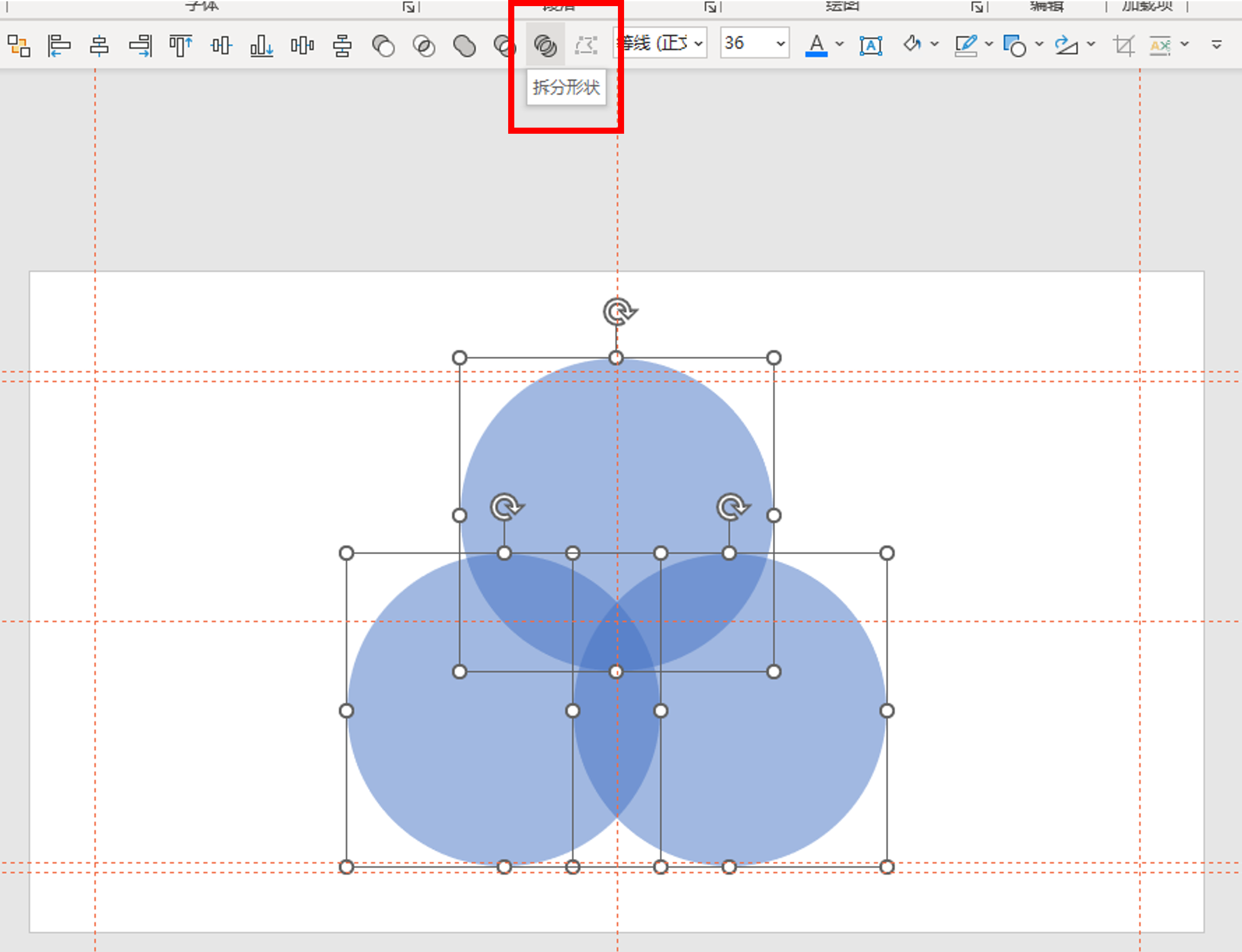Expand the font color dropdown arrow

point(840,43)
